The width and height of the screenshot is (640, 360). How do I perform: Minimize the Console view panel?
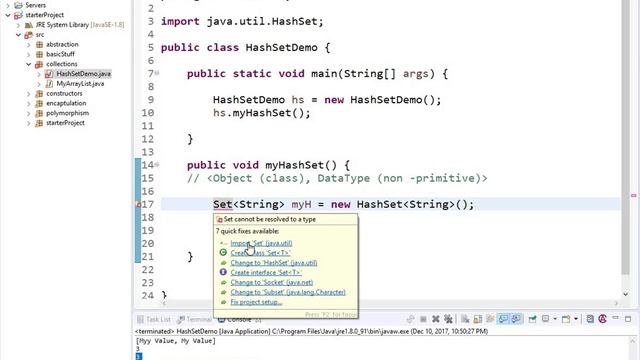click(x=616, y=318)
